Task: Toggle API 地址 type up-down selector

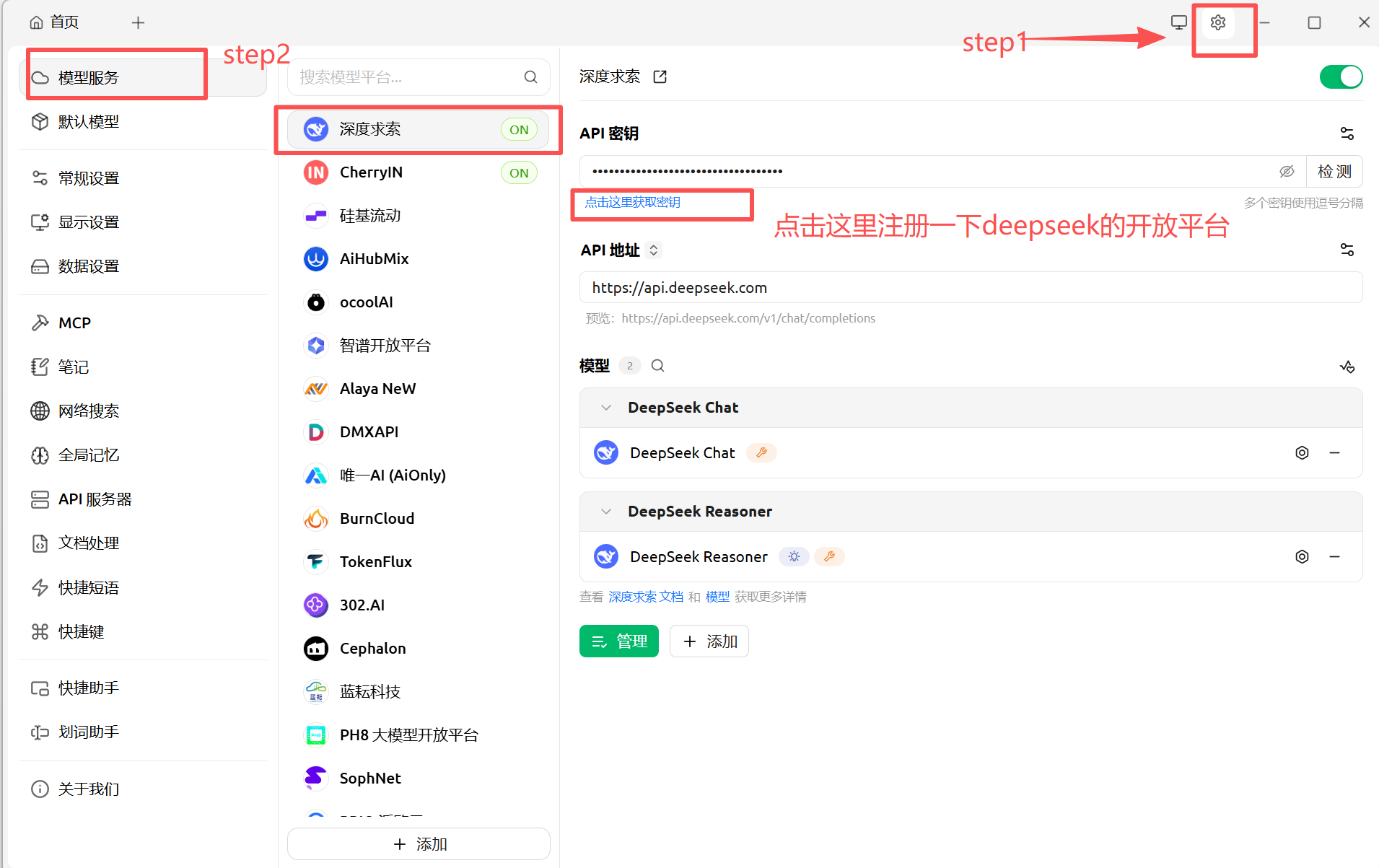Action: click(654, 250)
